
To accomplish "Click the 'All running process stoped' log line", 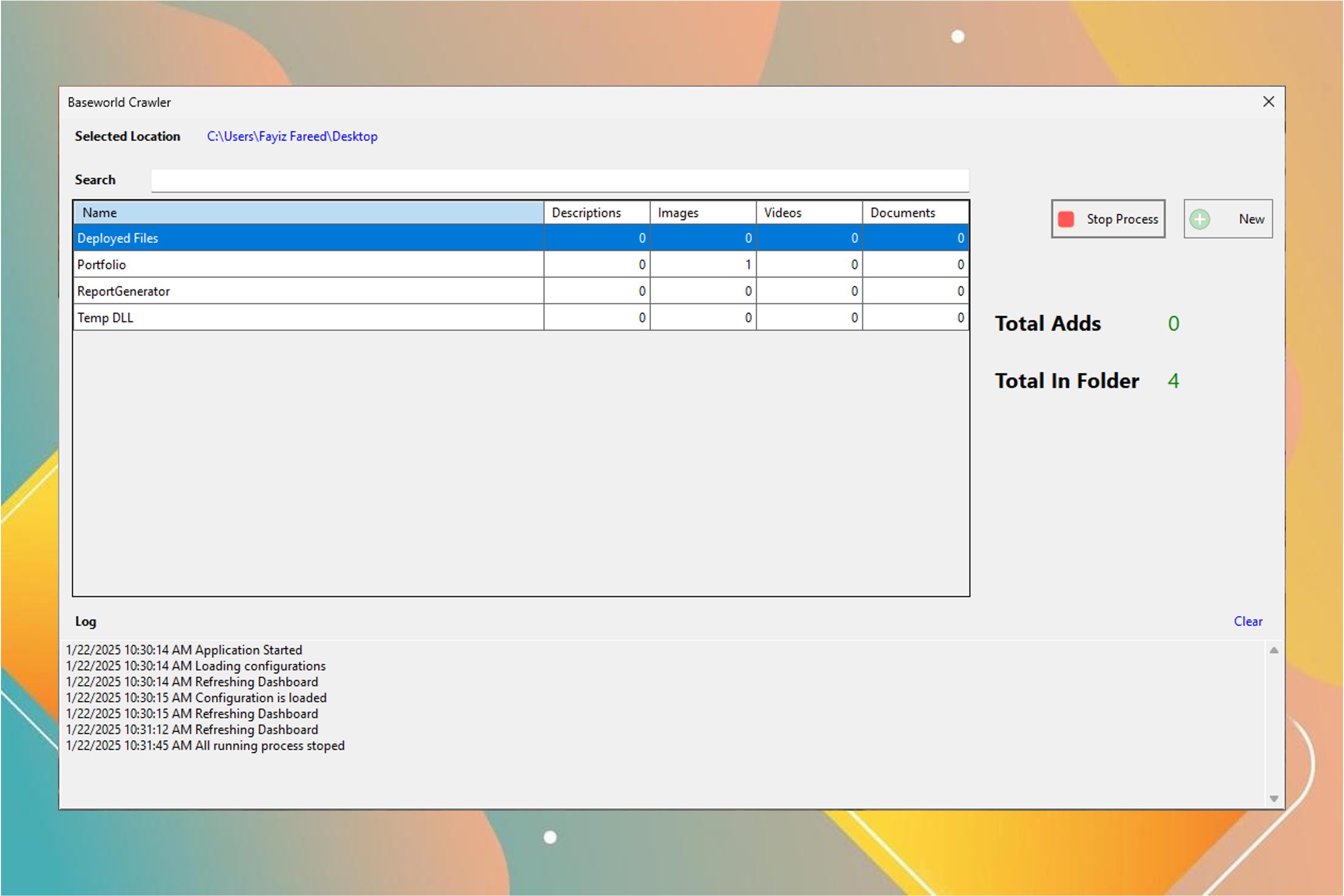I will 205,746.
